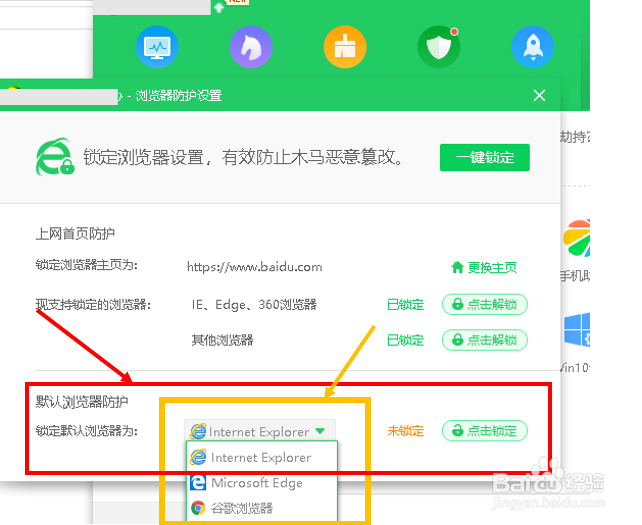Click the 更换主页 link

[x=492, y=268]
